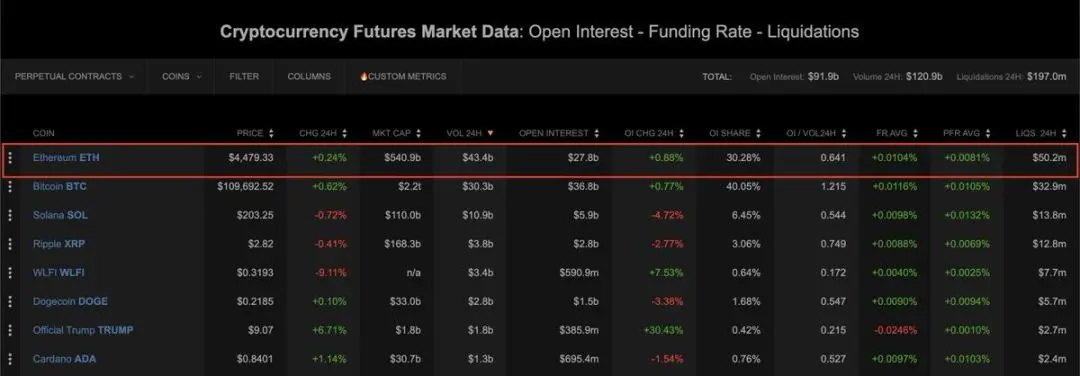Open the Filter menu item
Viewport: 1080px width, 376px height.
244,76
